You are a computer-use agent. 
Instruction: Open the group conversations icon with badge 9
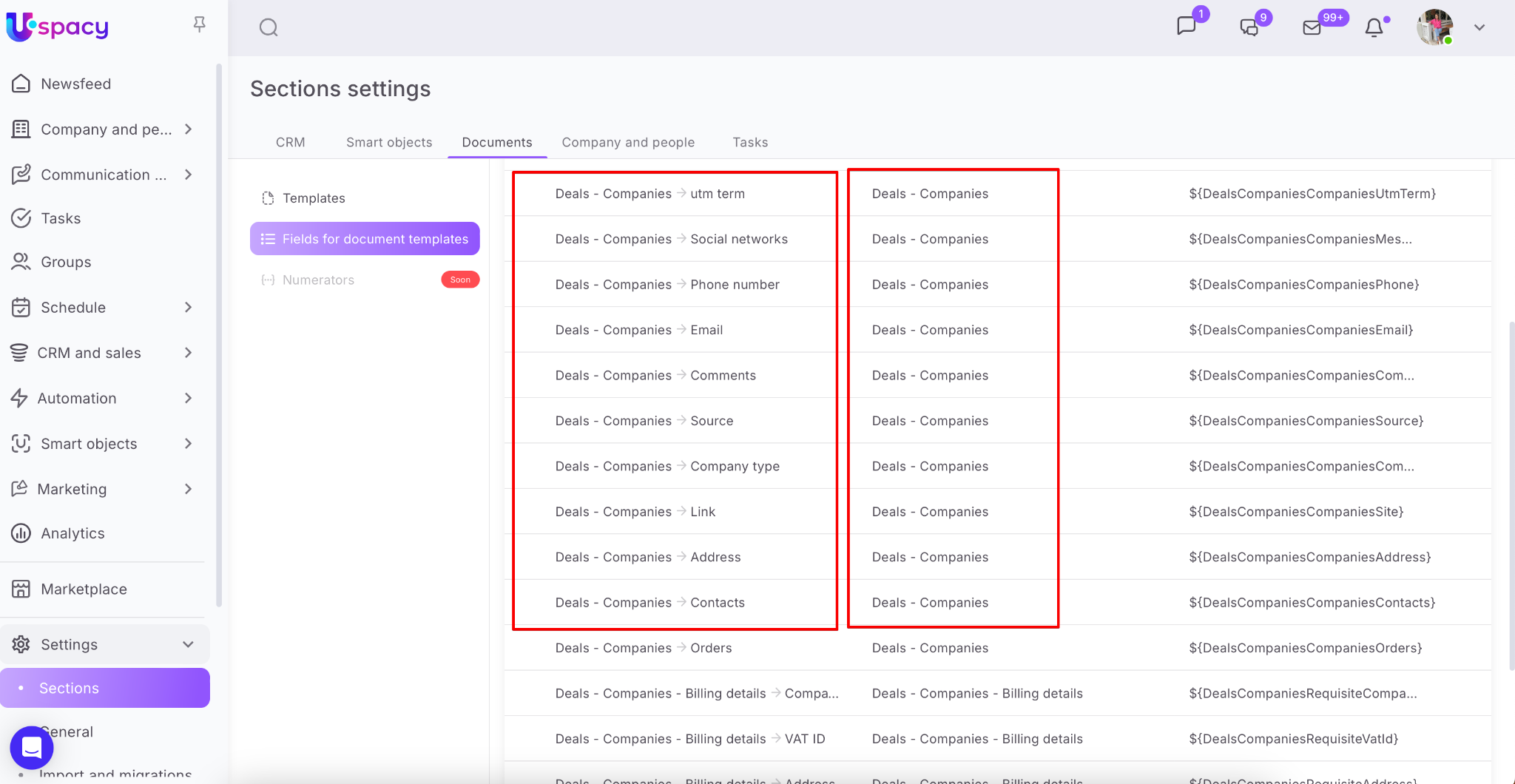1249,27
